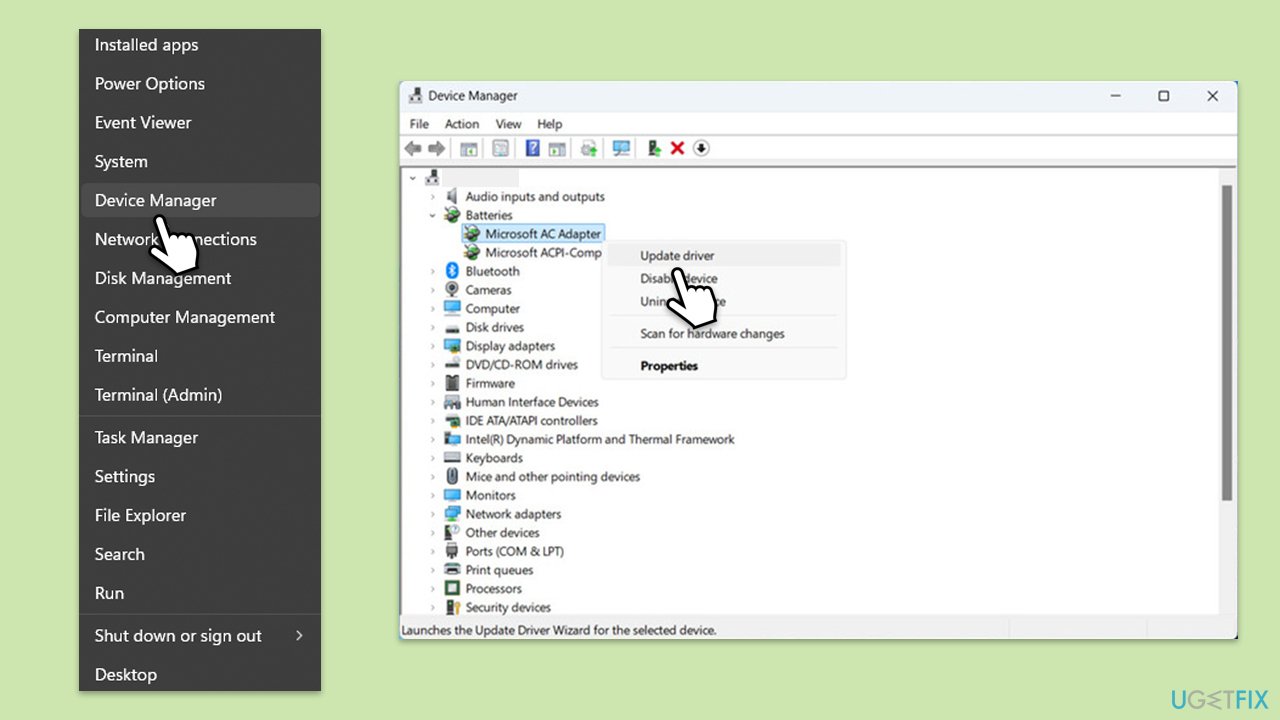Expand the Mice and other pointing devices node
Viewport: 1280px width, 720px height.
click(x=433, y=477)
